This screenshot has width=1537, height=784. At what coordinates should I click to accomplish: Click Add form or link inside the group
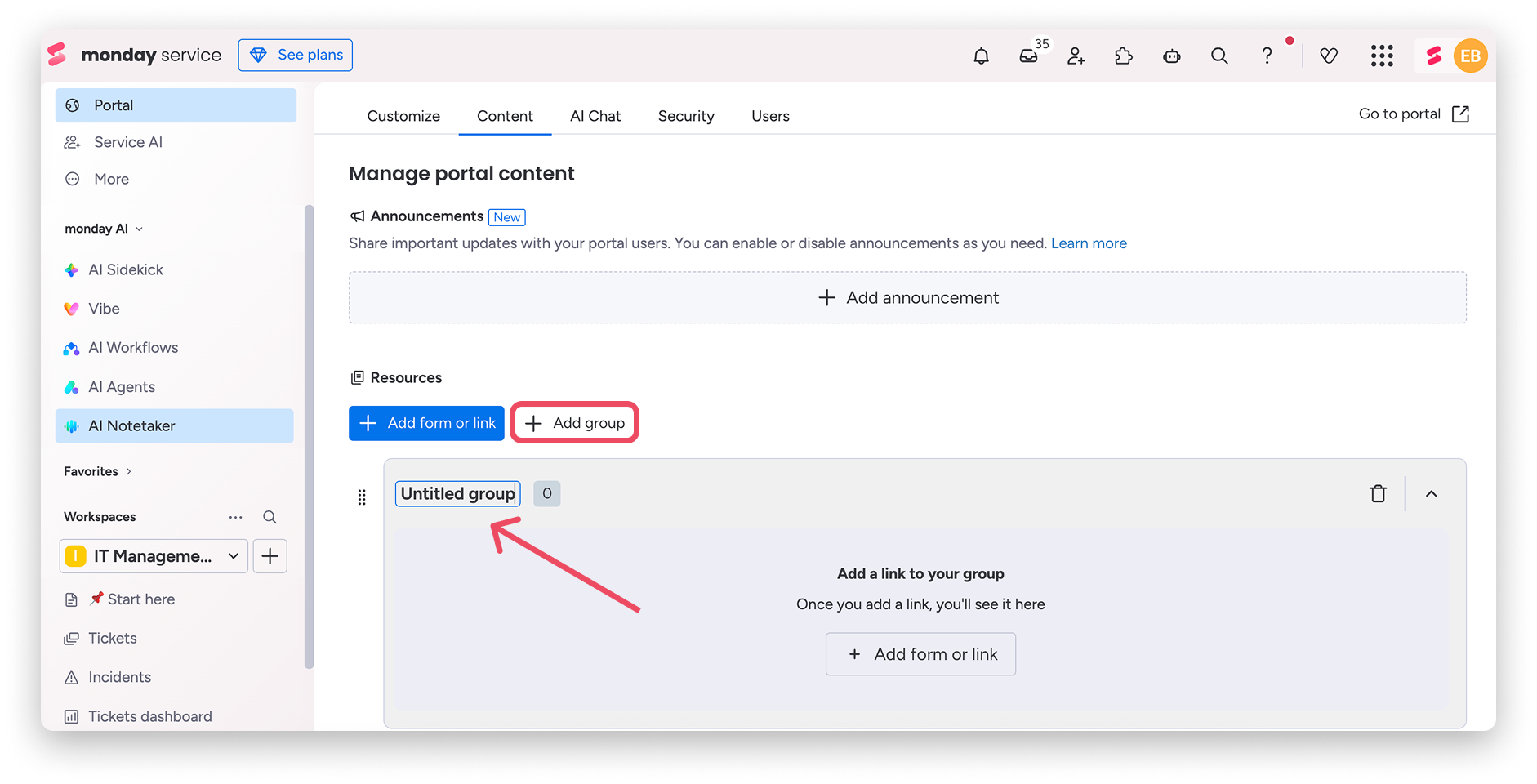(x=920, y=654)
